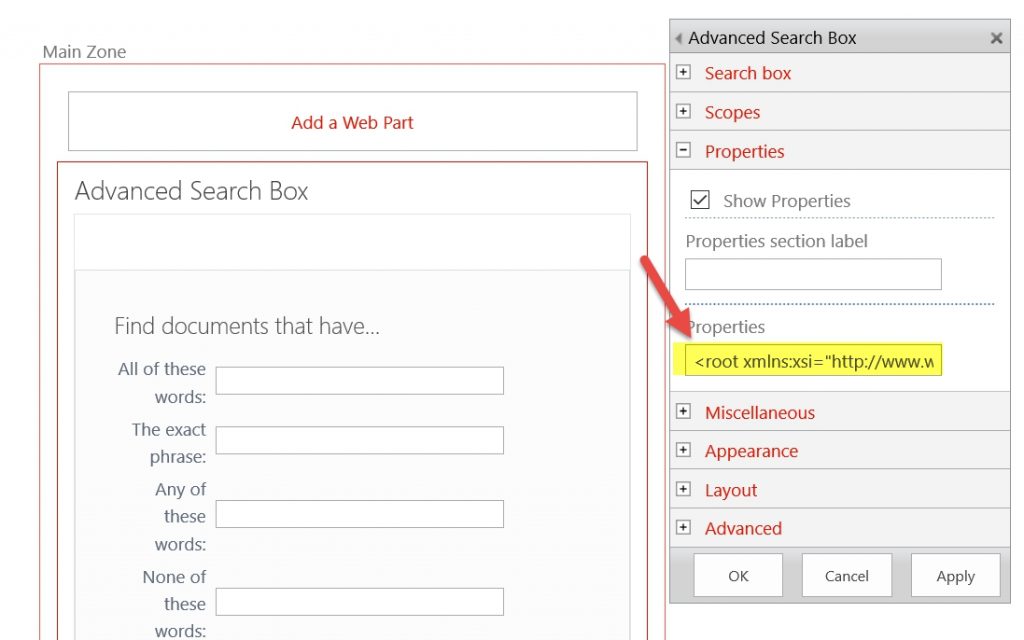
Task: Expand the Miscellaneous section plus icon
Action: coord(683,411)
